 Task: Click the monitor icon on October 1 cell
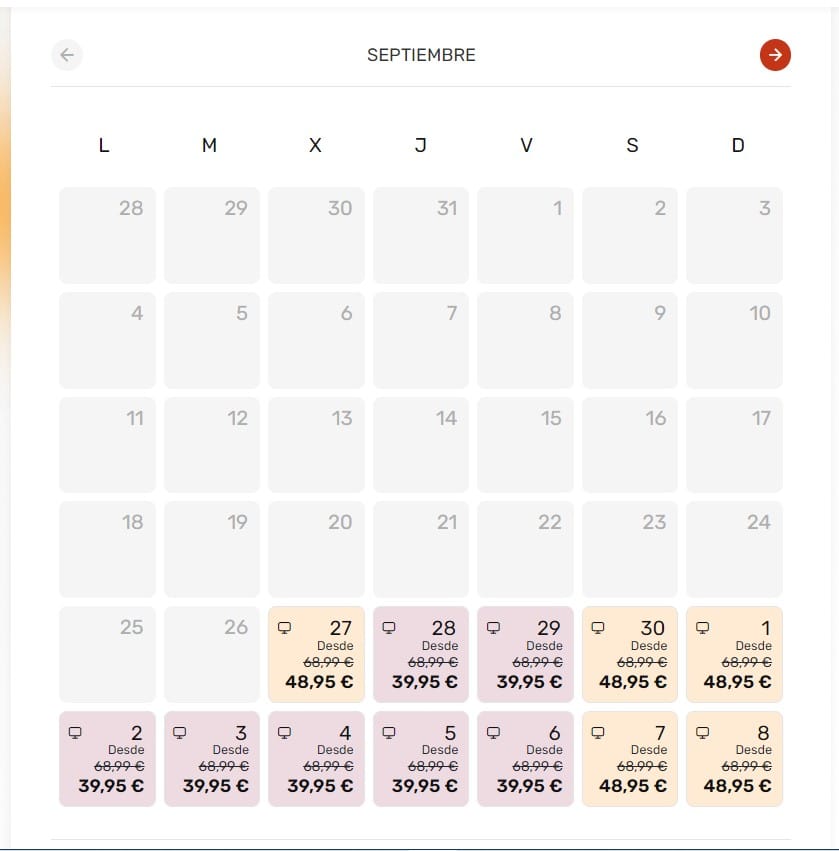702,628
